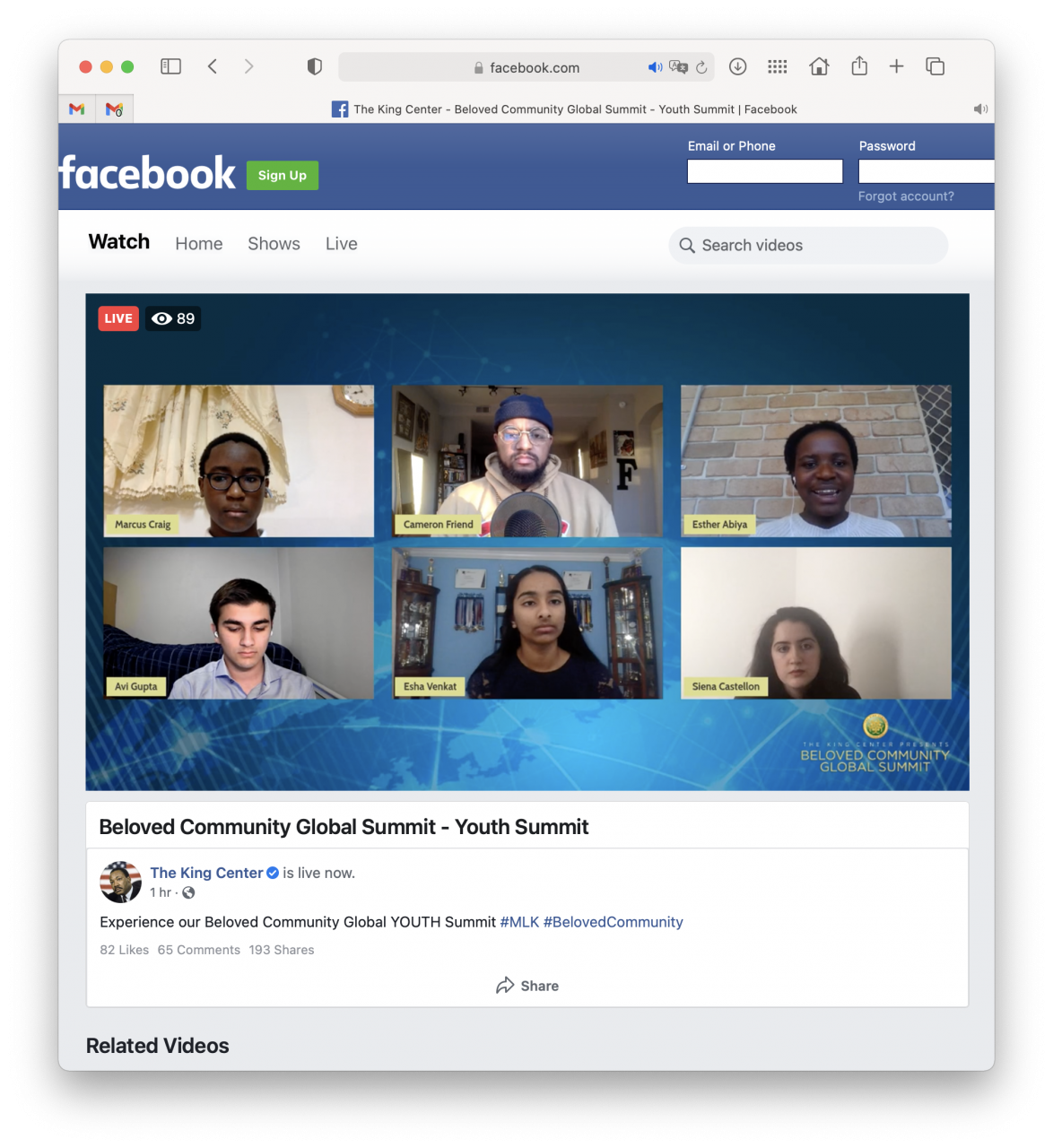Toggle the Safari sidebar icon
Image resolution: width=1053 pixels, height=1148 pixels.
(170, 66)
